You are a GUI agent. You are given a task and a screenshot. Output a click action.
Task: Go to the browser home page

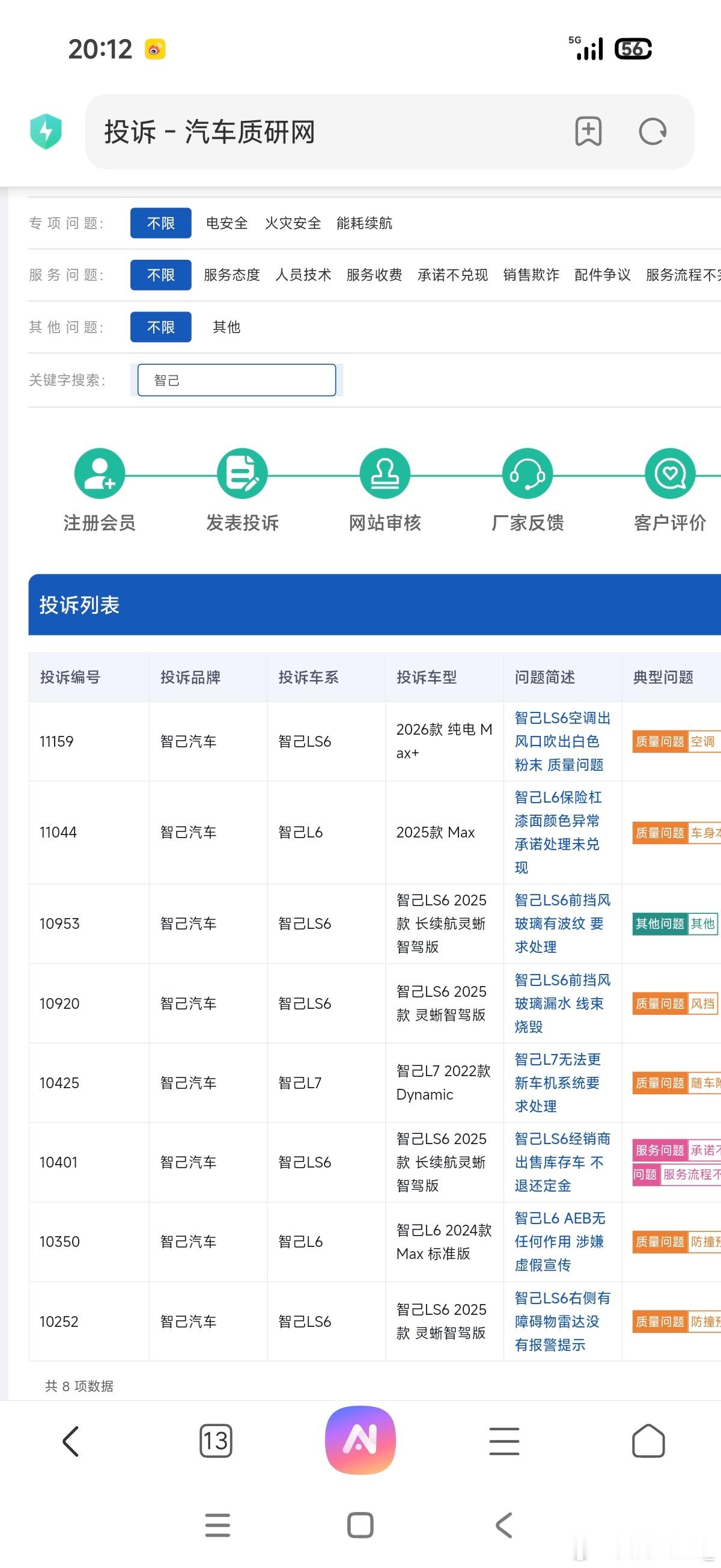648,1441
